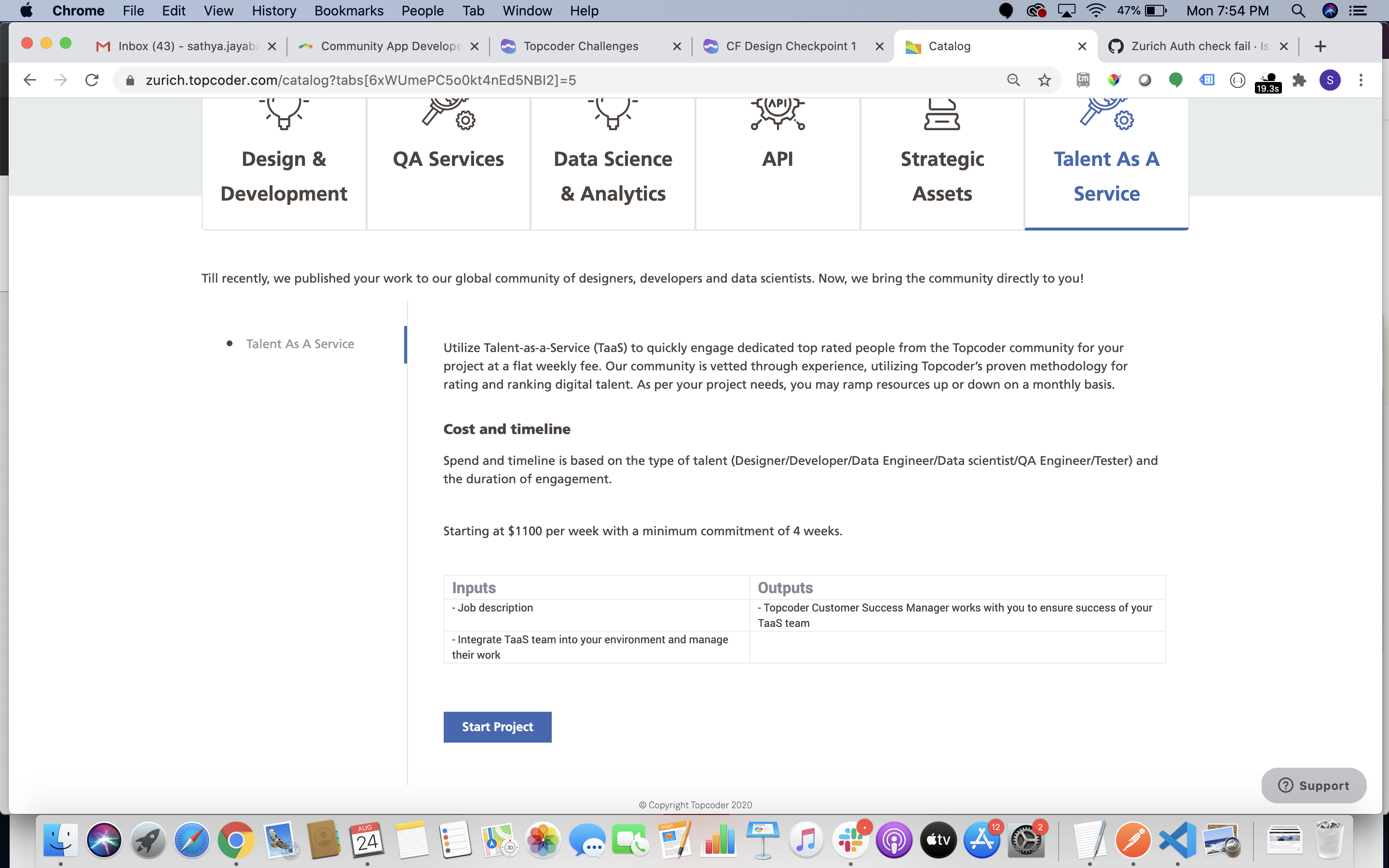Select Talent As A Service category tab
Image resolution: width=1389 pixels, height=868 pixels.
(x=1106, y=163)
